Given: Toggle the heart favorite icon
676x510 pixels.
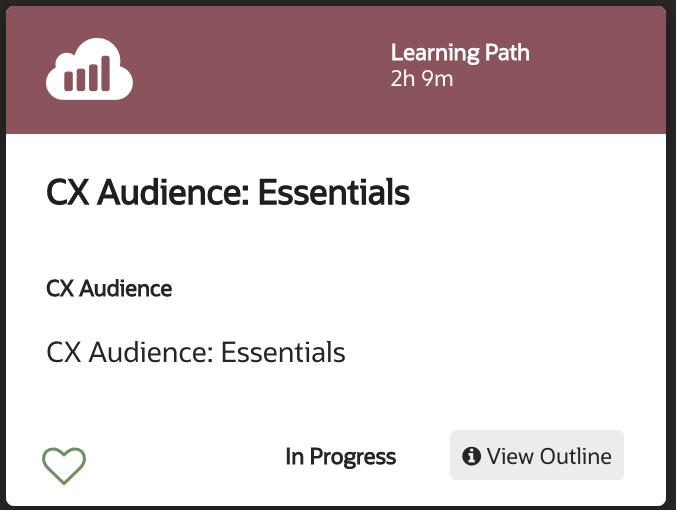Looking at the screenshot, I should (64, 466).
